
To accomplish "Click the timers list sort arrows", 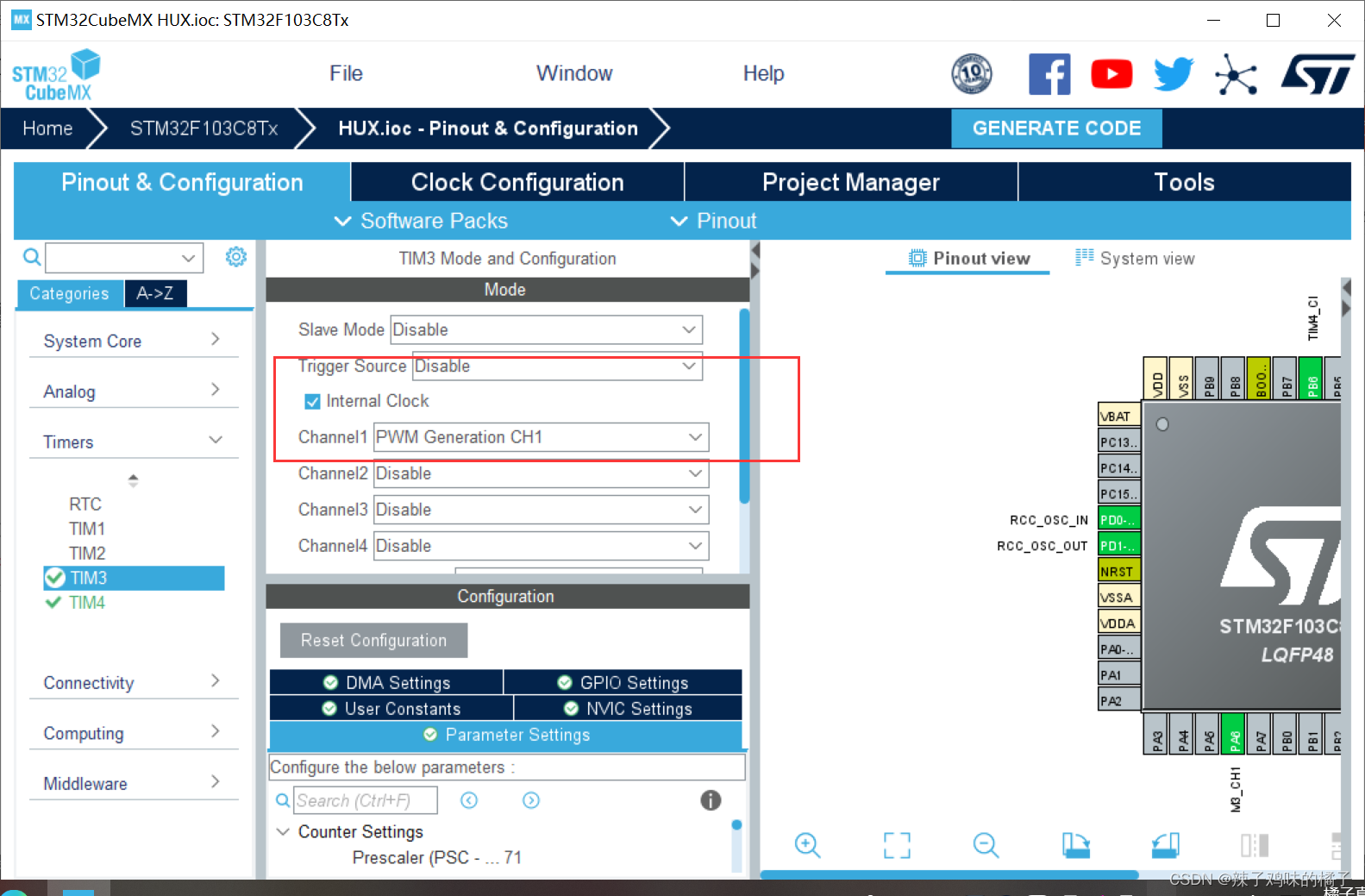I will (x=133, y=480).
